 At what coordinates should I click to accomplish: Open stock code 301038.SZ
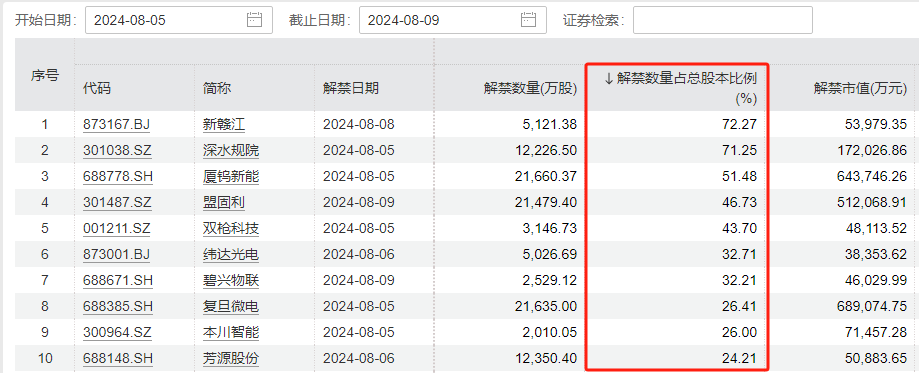[117, 150]
